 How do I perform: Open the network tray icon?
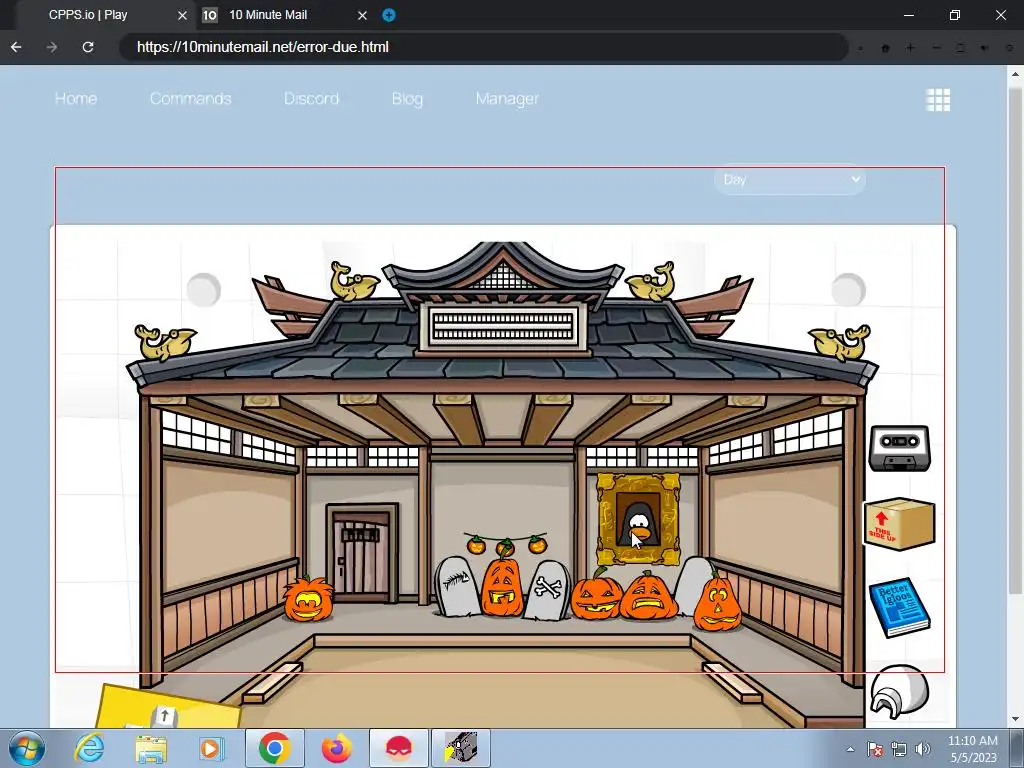click(x=899, y=749)
